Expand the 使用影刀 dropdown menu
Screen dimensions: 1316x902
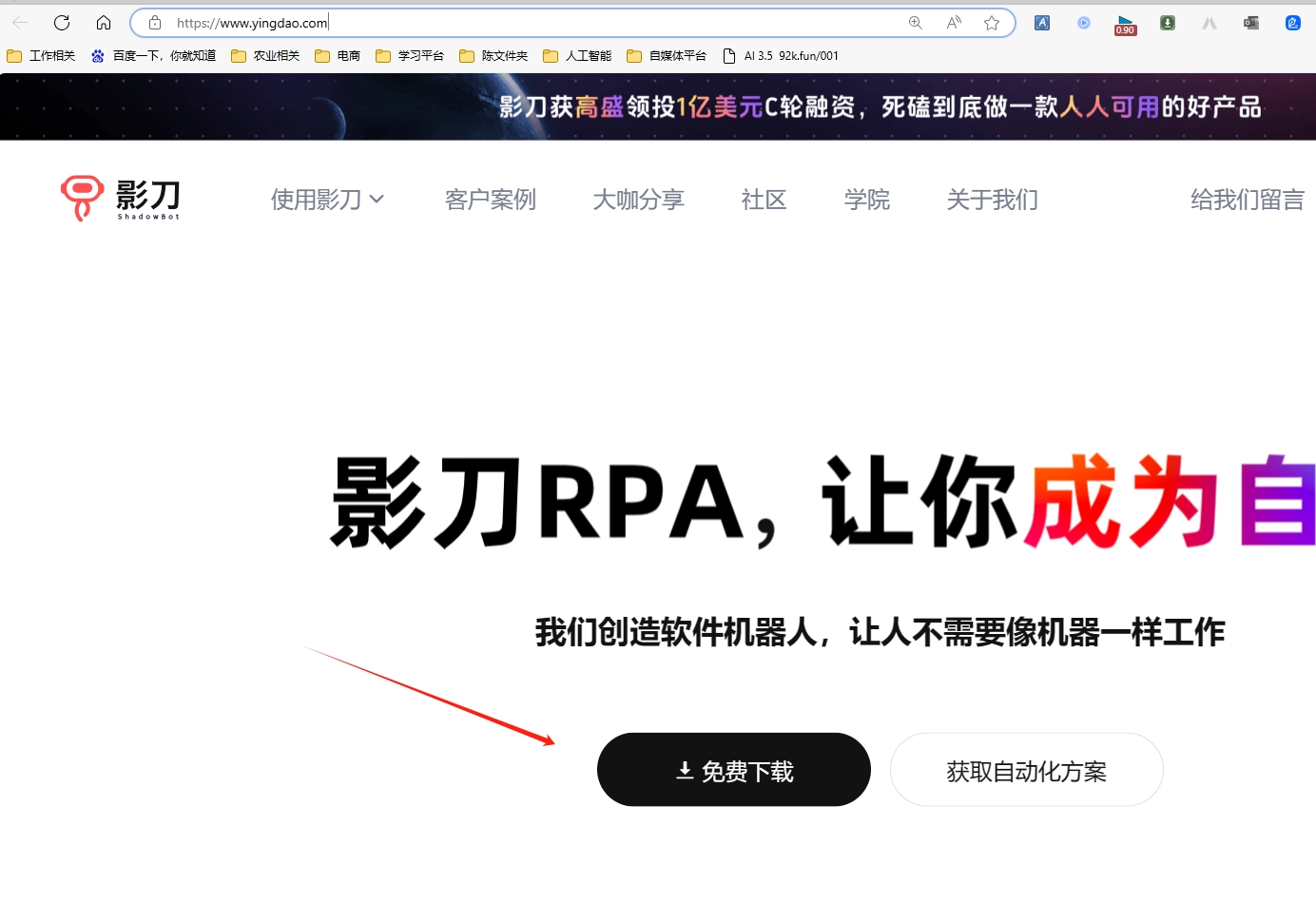(x=327, y=200)
